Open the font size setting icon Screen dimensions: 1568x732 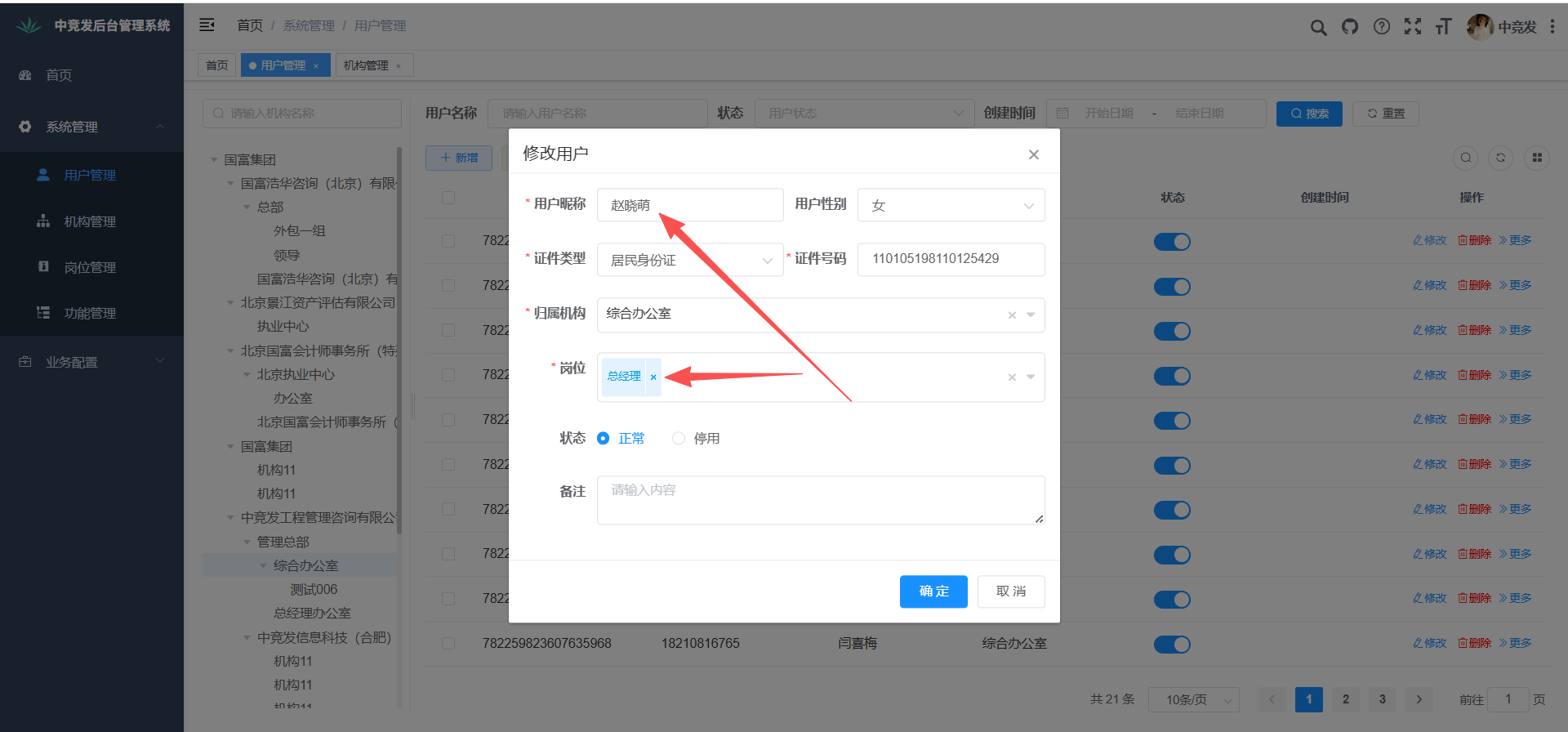[x=1444, y=27]
